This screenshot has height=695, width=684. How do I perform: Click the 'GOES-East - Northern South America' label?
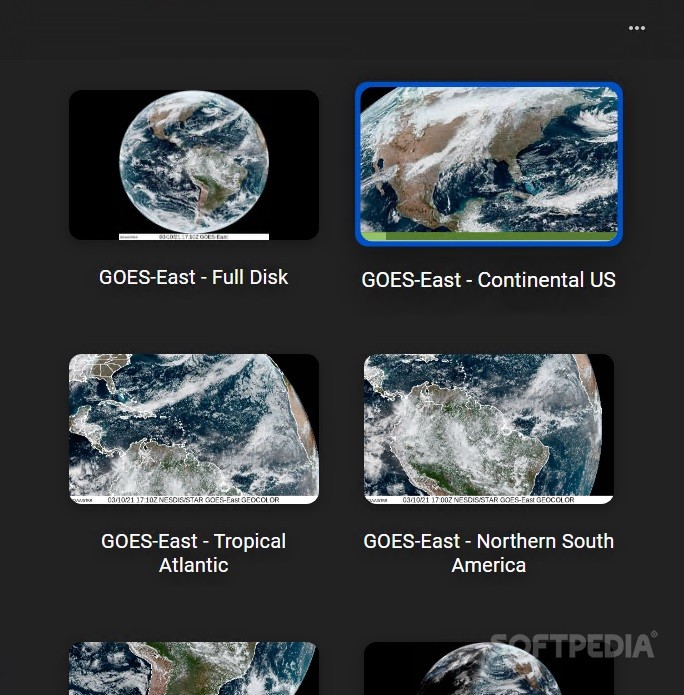489,553
